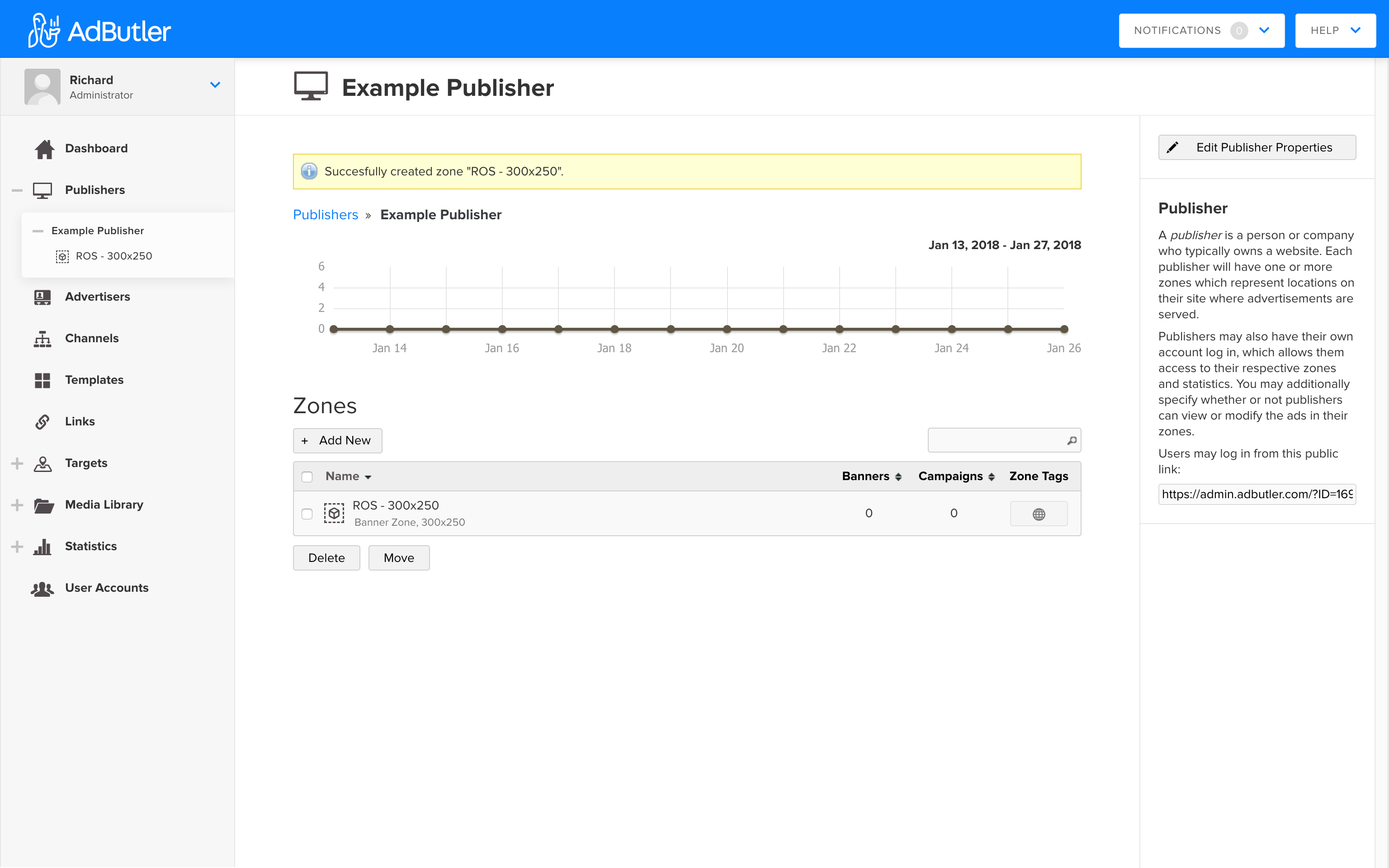
Task: Click the User Accounts people icon
Action: 42,589
